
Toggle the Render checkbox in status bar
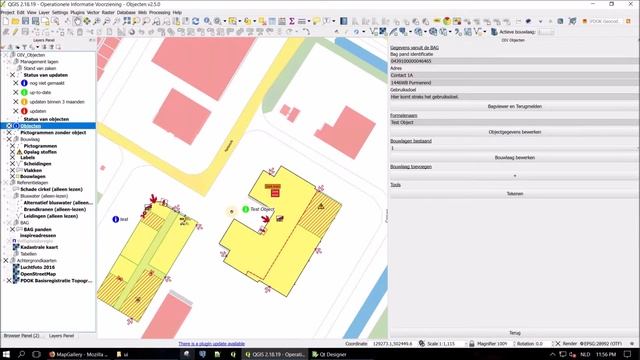(558, 344)
